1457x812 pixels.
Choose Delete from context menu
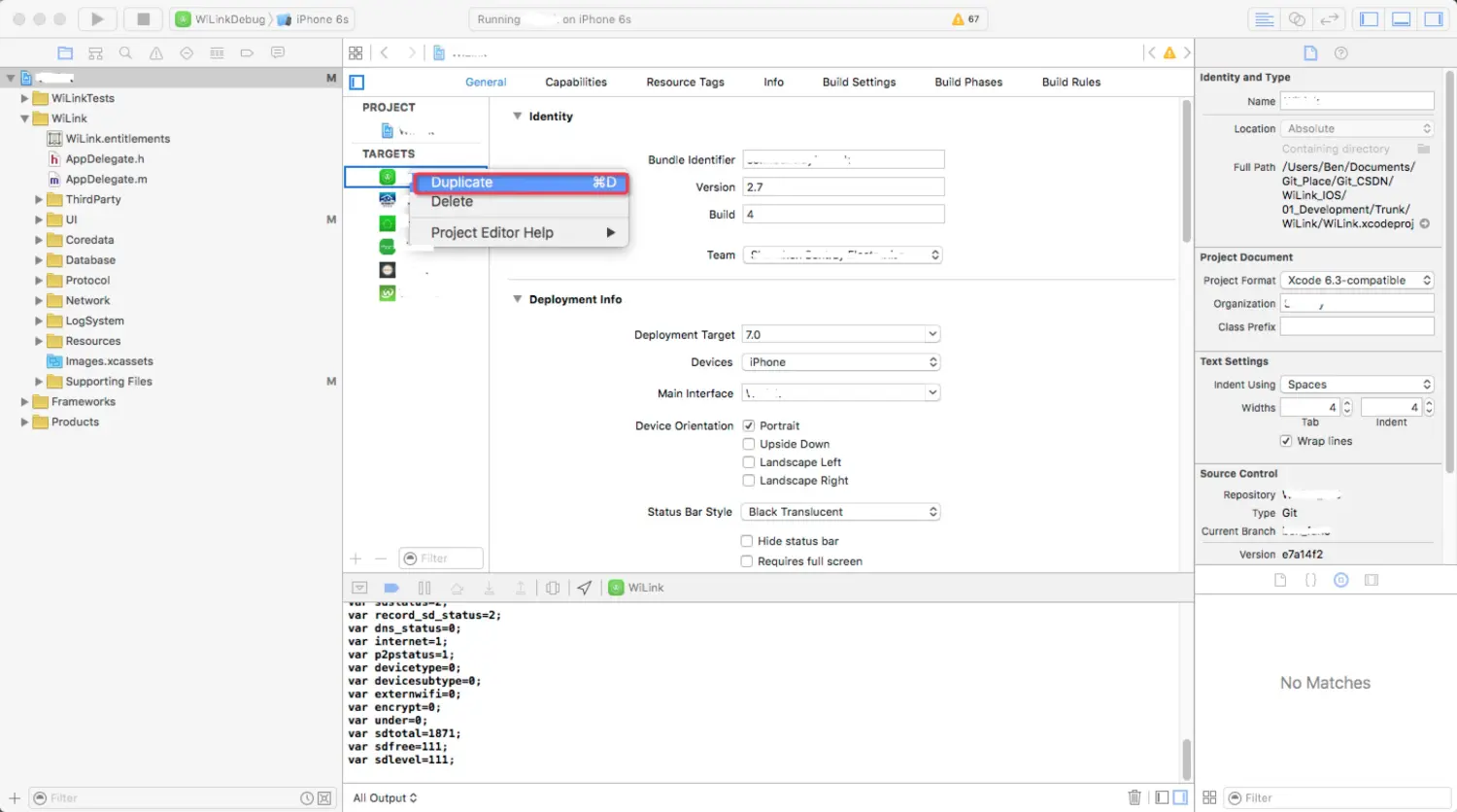520,202
